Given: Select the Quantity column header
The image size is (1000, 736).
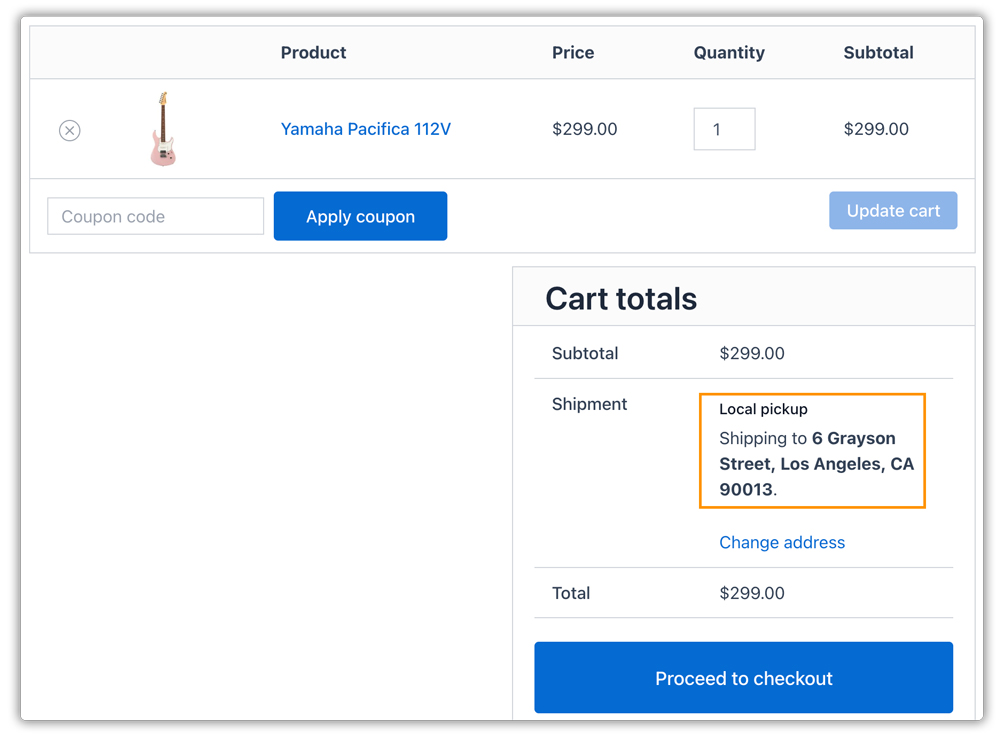Looking at the screenshot, I should 729,52.
